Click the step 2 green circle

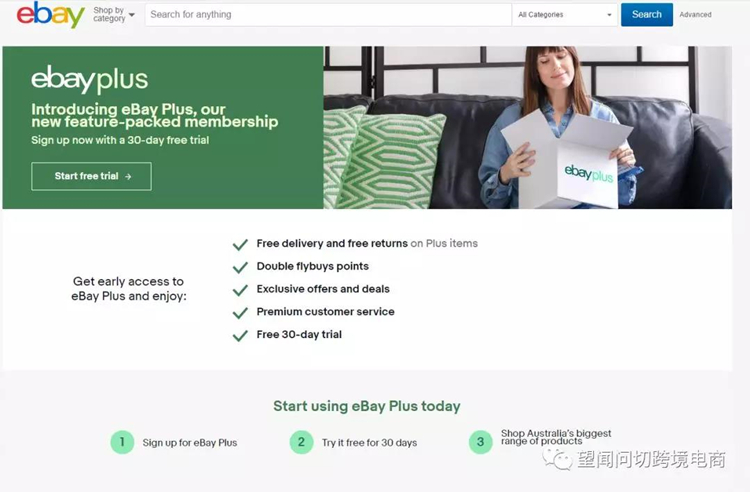coord(301,442)
